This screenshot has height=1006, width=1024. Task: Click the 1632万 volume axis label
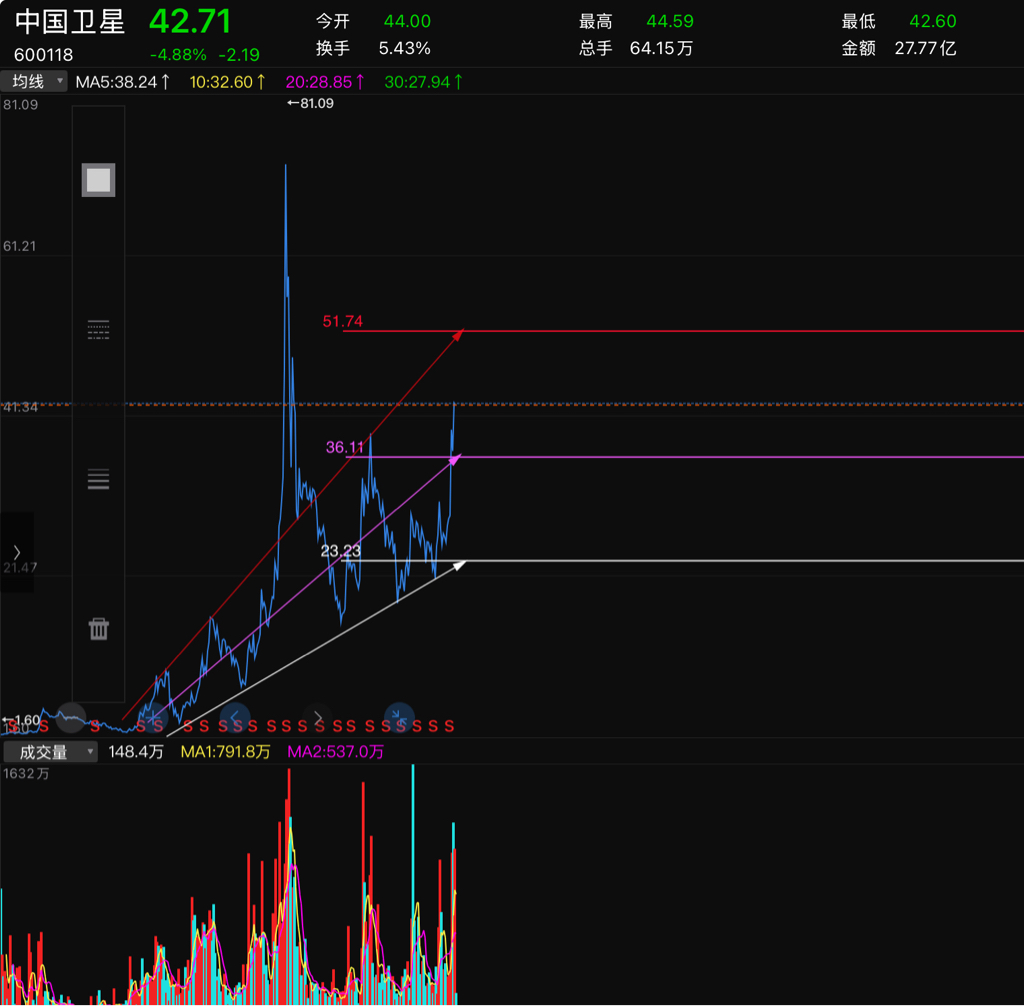click(x=26, y=774)
